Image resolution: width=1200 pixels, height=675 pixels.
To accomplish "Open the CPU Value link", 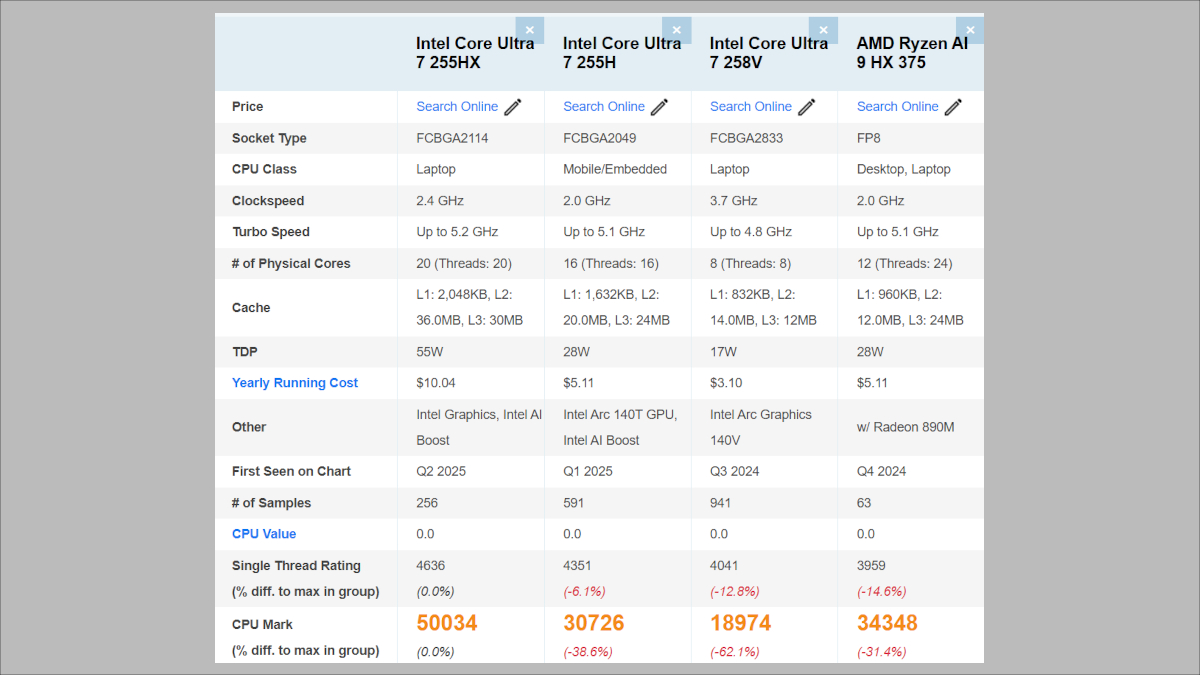I will (264, 534).
